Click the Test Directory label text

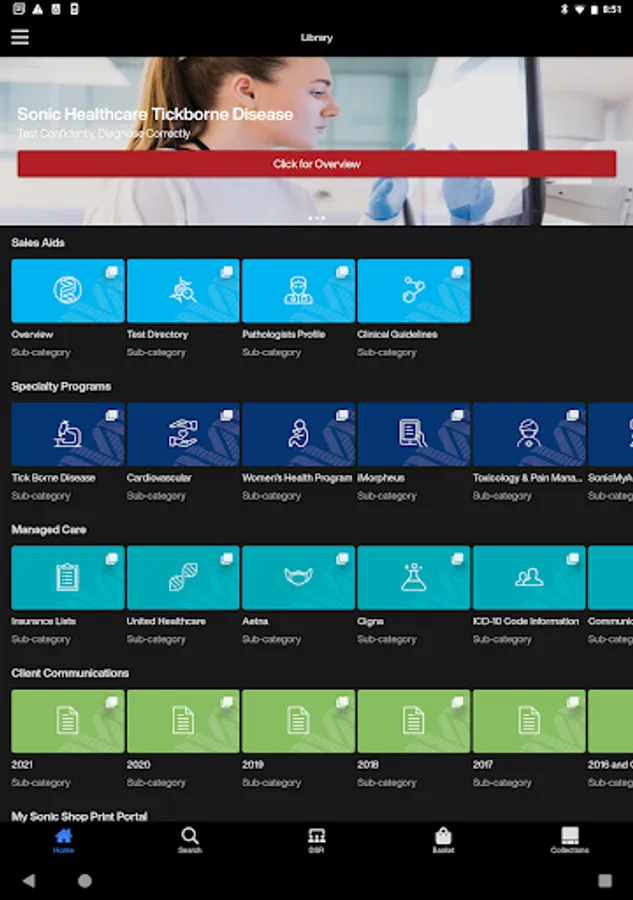pos(157,334)
